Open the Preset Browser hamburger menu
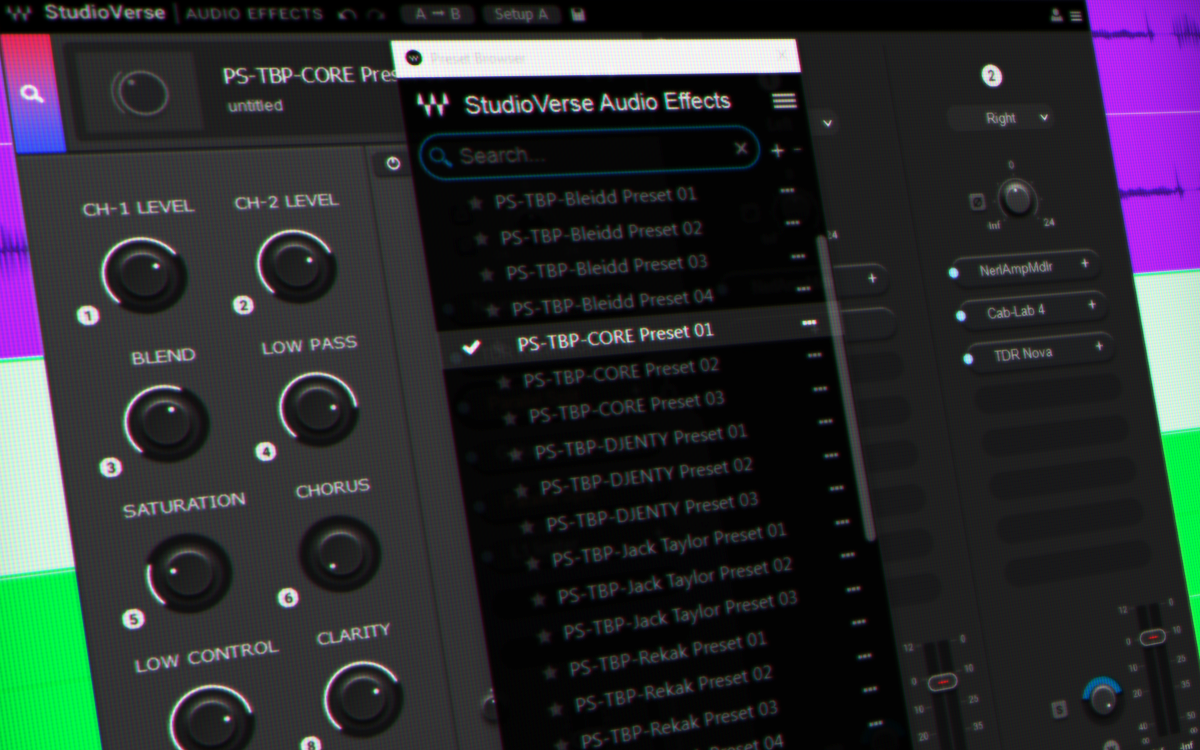The image size is (1200, 750). (x=784, y=101)
